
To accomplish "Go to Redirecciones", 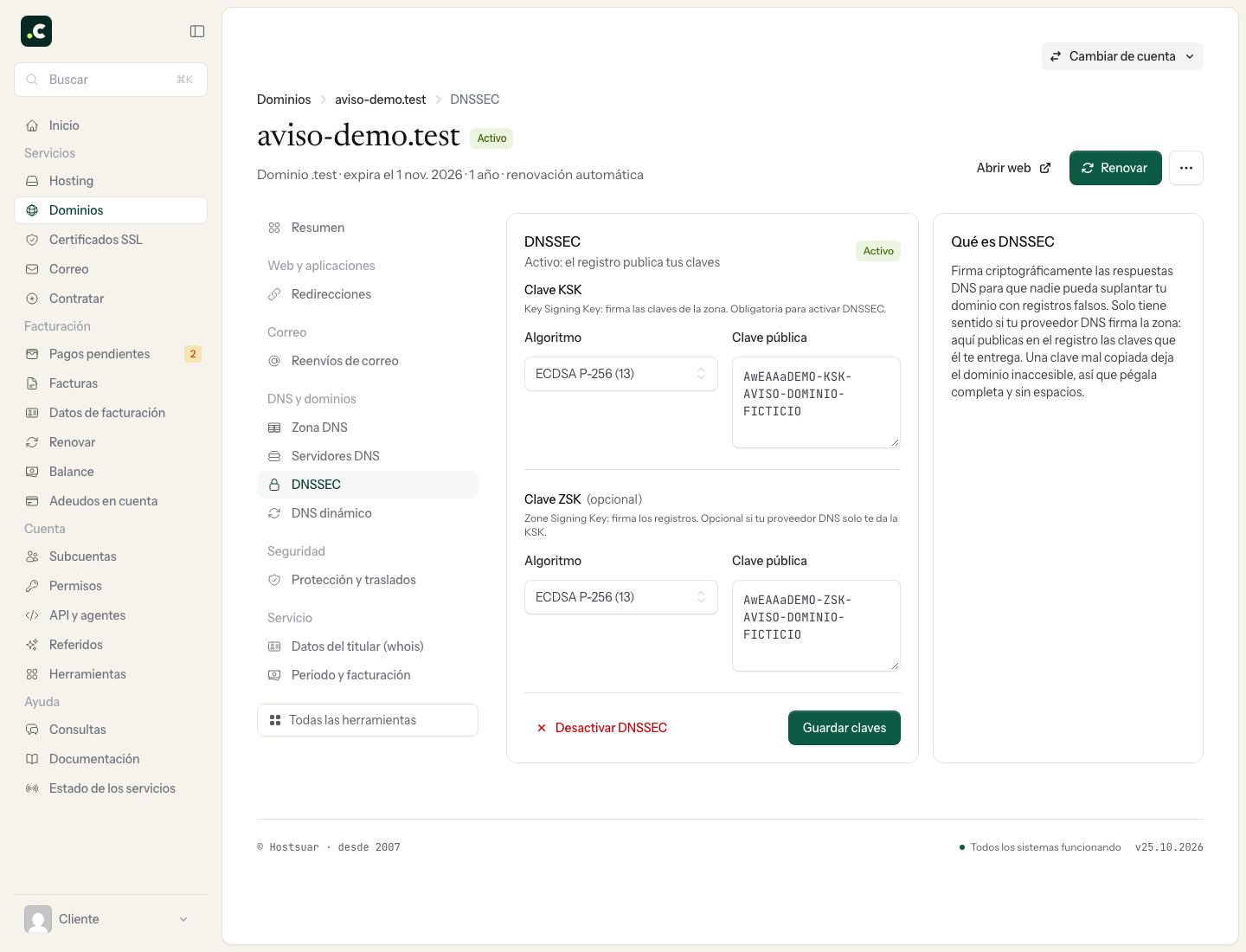I will coord(368,294).
